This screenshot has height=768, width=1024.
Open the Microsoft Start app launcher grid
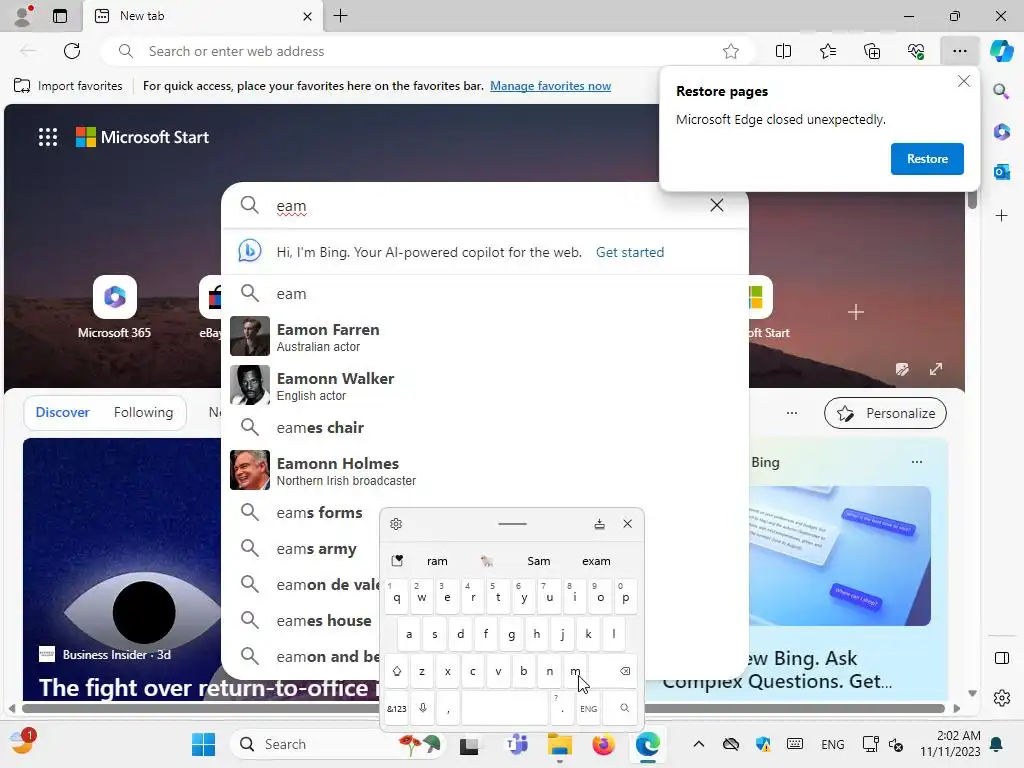pos(48,137)
